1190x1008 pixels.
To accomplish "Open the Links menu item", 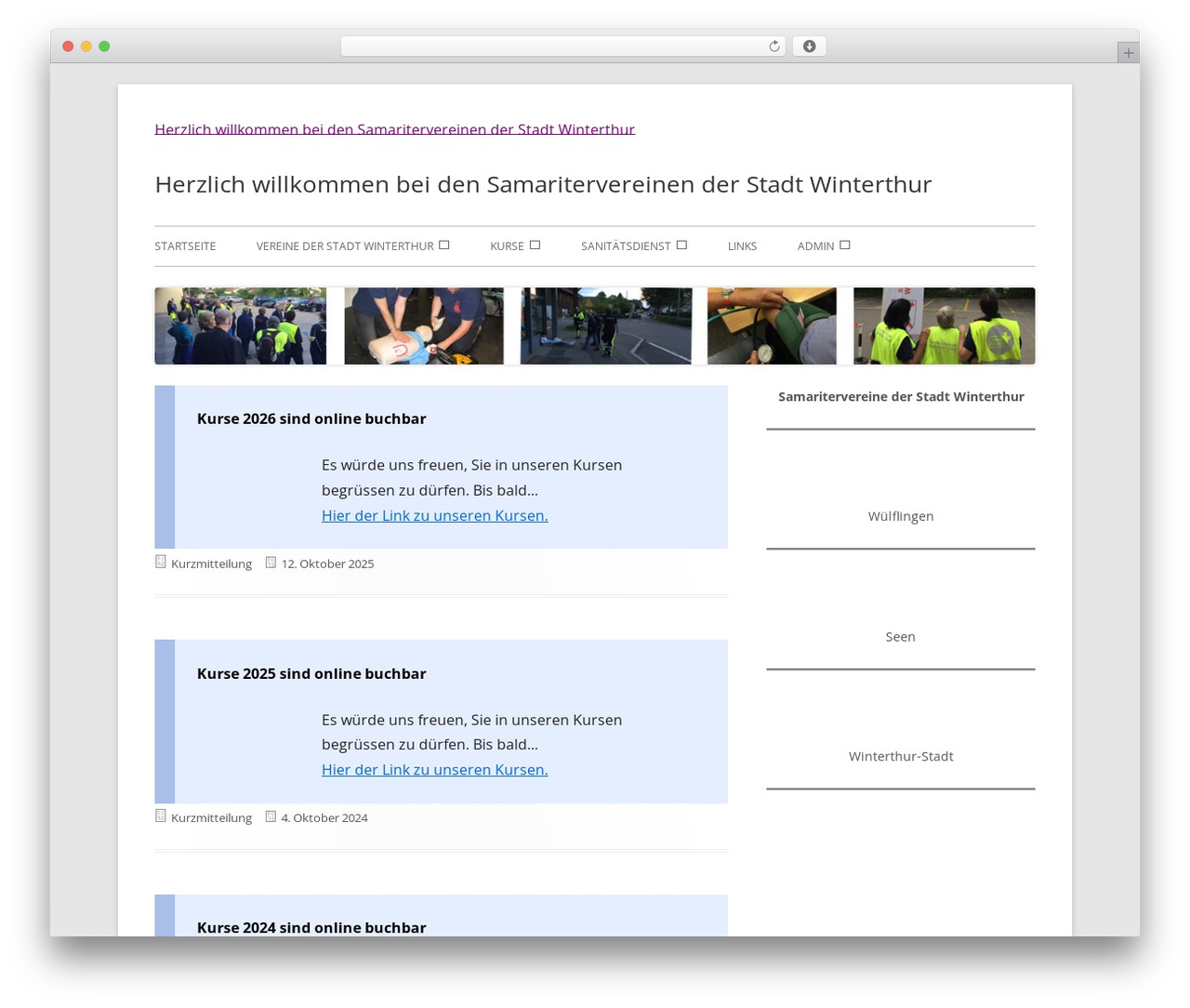I will pyautogui.click(x=742, y=246).
